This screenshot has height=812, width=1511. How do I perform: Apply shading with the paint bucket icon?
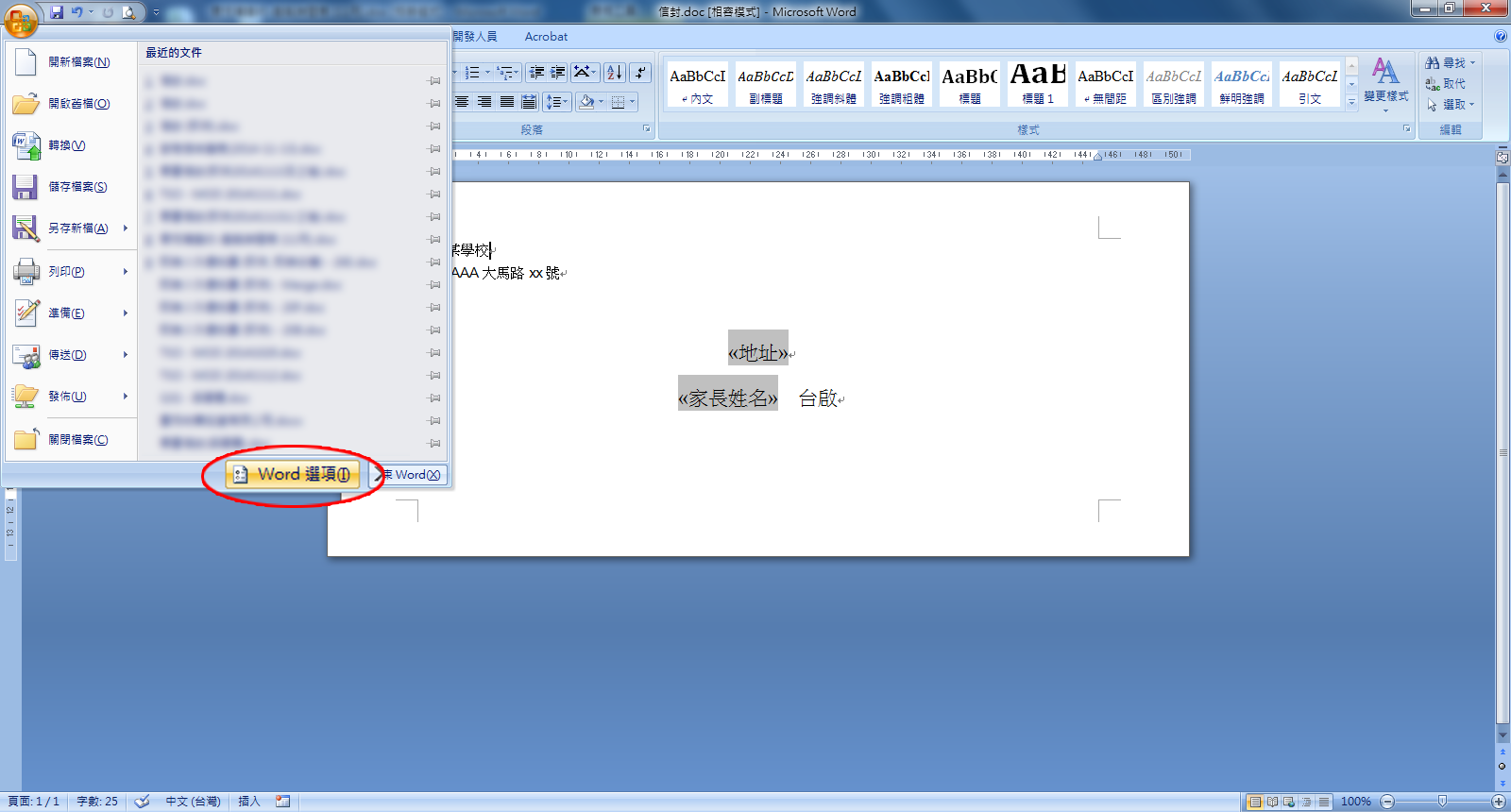click(x=586, y=101)
